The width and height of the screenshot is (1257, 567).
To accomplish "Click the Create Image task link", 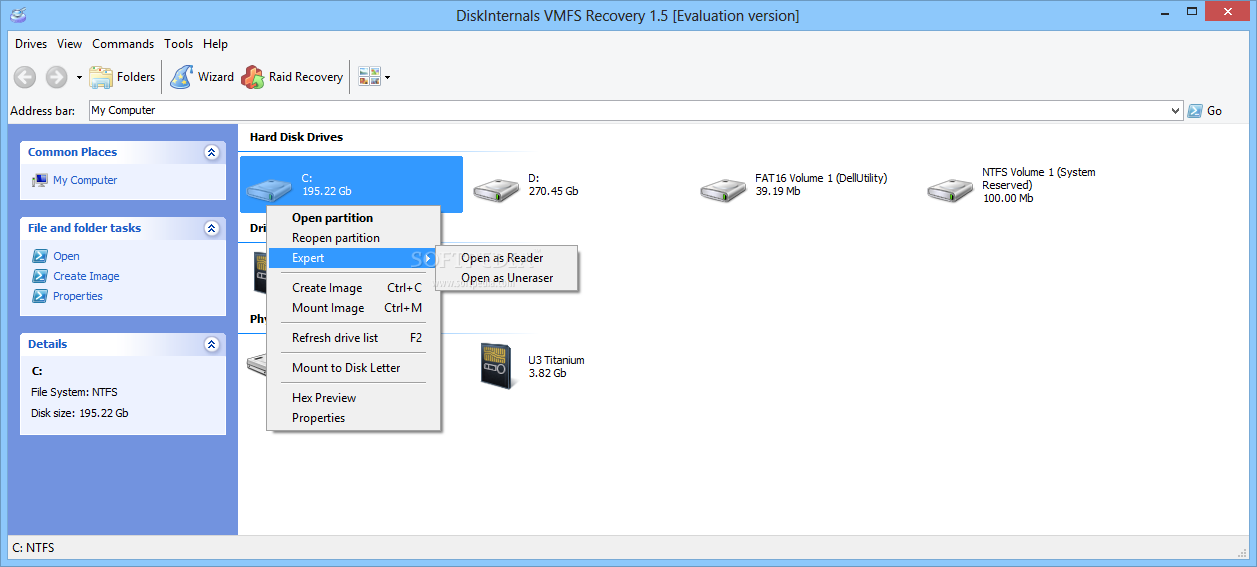I will coord(86,276).
